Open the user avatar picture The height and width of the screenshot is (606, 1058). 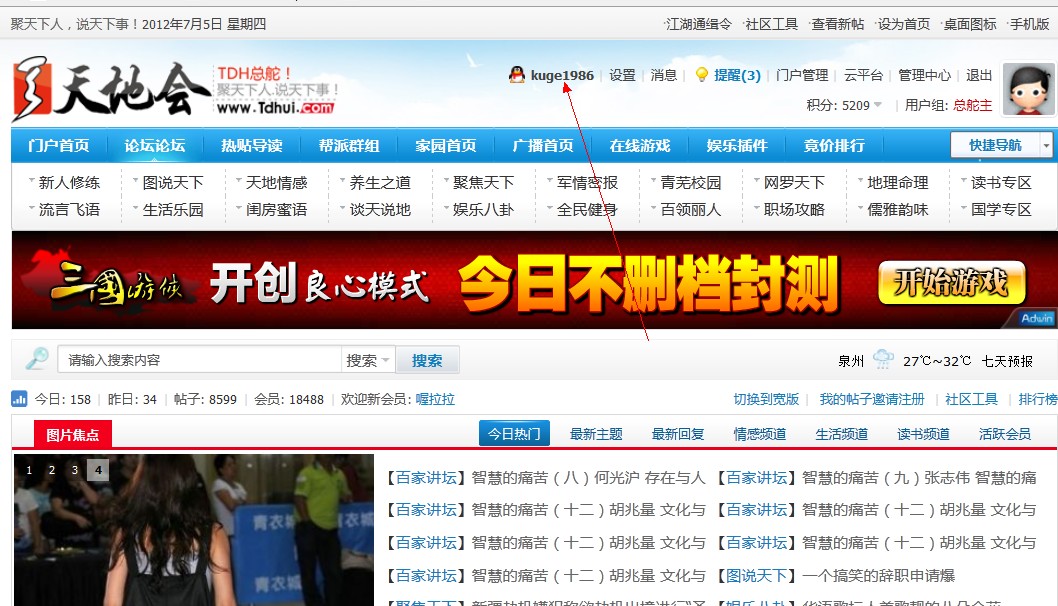[x=1028, y=89]
